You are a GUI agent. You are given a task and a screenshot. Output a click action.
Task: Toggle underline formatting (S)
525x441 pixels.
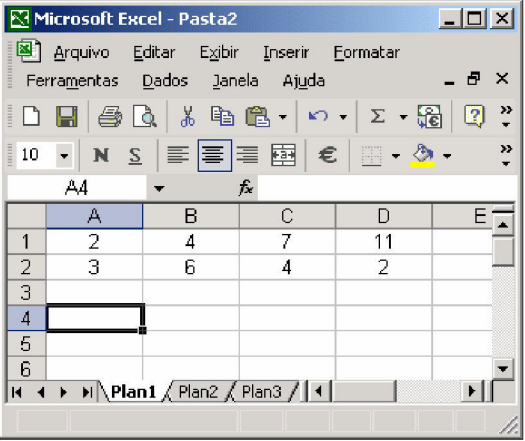pyautogui.click(x=135, y=156)
